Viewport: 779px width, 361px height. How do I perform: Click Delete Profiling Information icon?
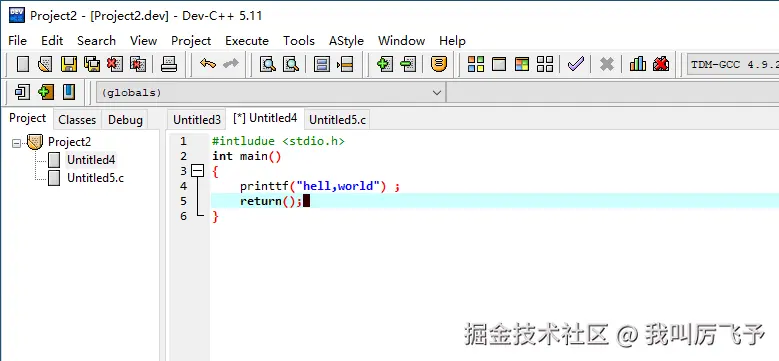tap(661, 64)
